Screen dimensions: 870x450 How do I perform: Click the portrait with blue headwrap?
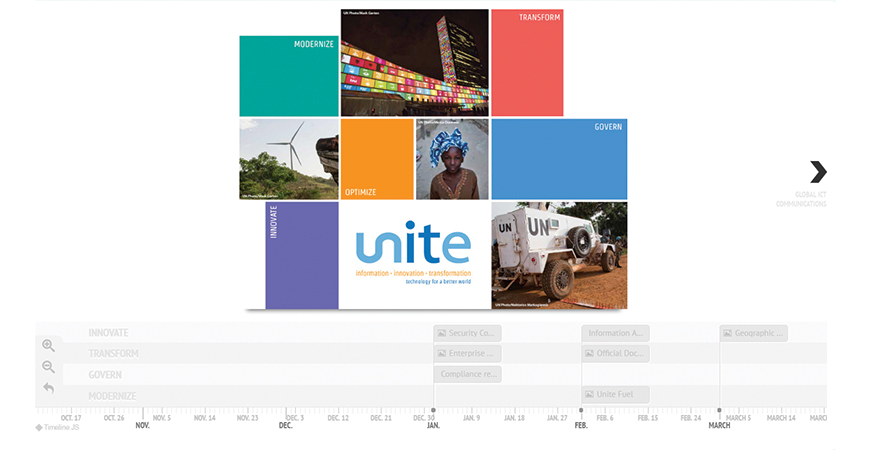click(x=452, y=159)
